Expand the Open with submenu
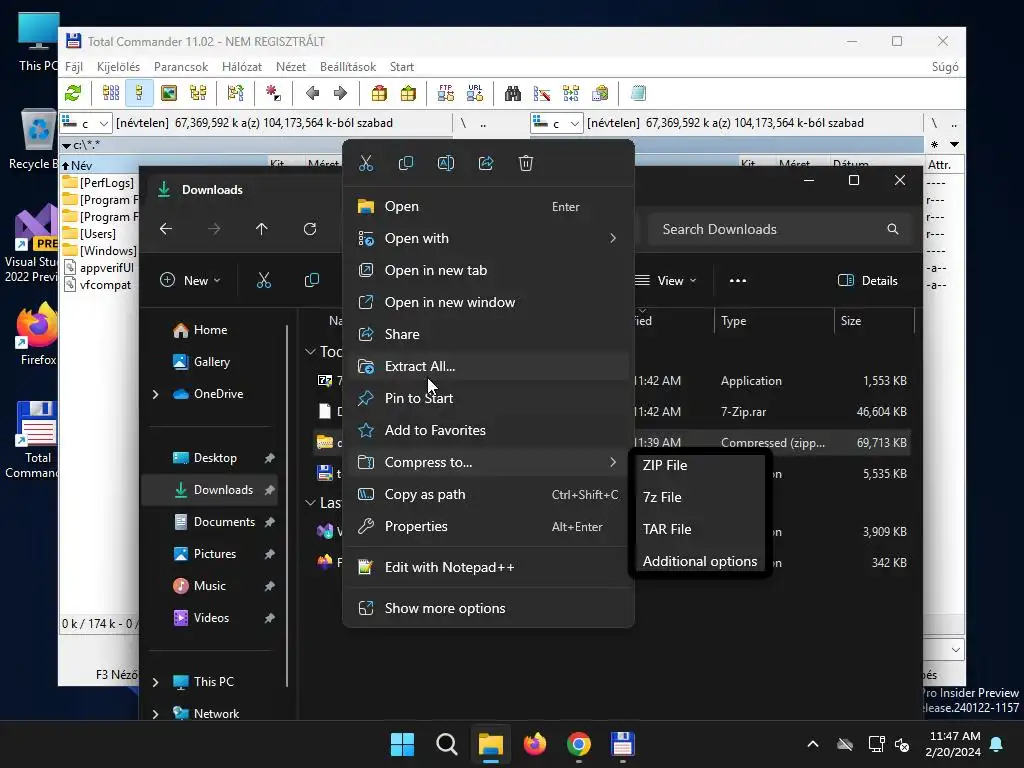The image size is (1024, 768). point(488,238)
